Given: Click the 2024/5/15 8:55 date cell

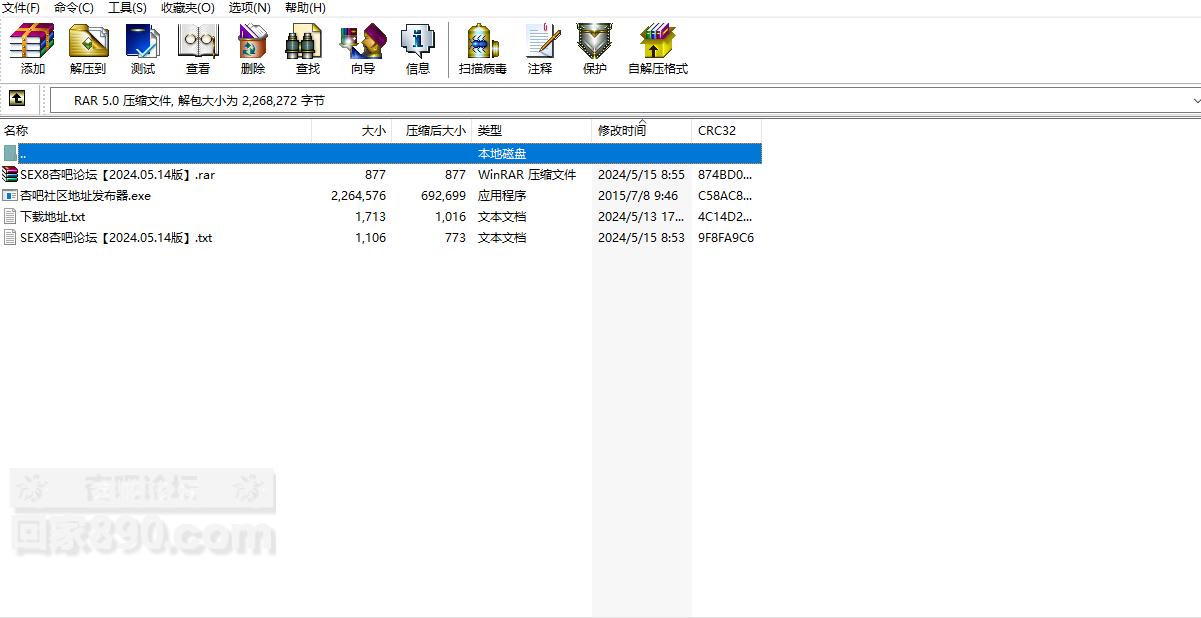Looking at the screenshot, I should coord(641,175).
